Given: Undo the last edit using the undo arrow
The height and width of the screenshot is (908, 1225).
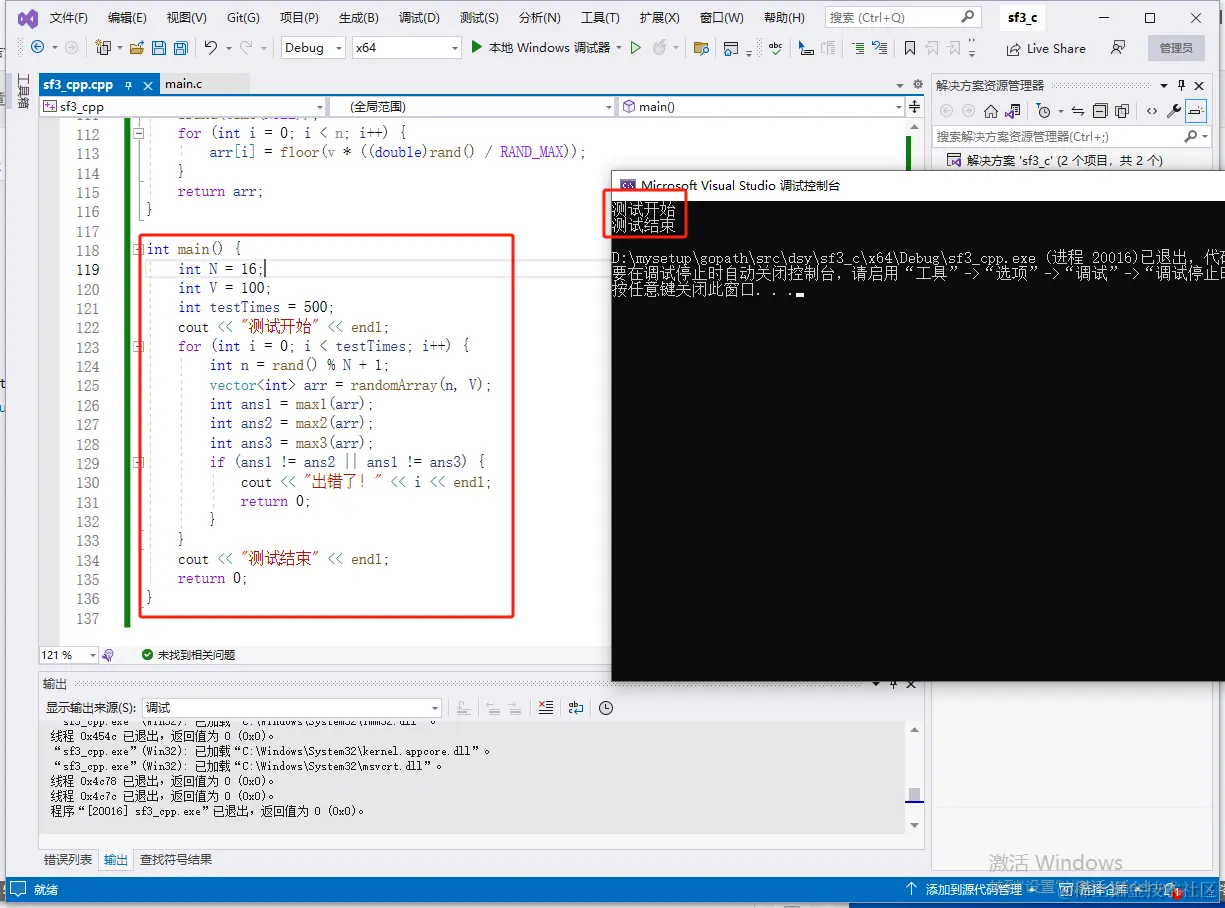Looking at the screenshot, I should click(x=211, y=48).
